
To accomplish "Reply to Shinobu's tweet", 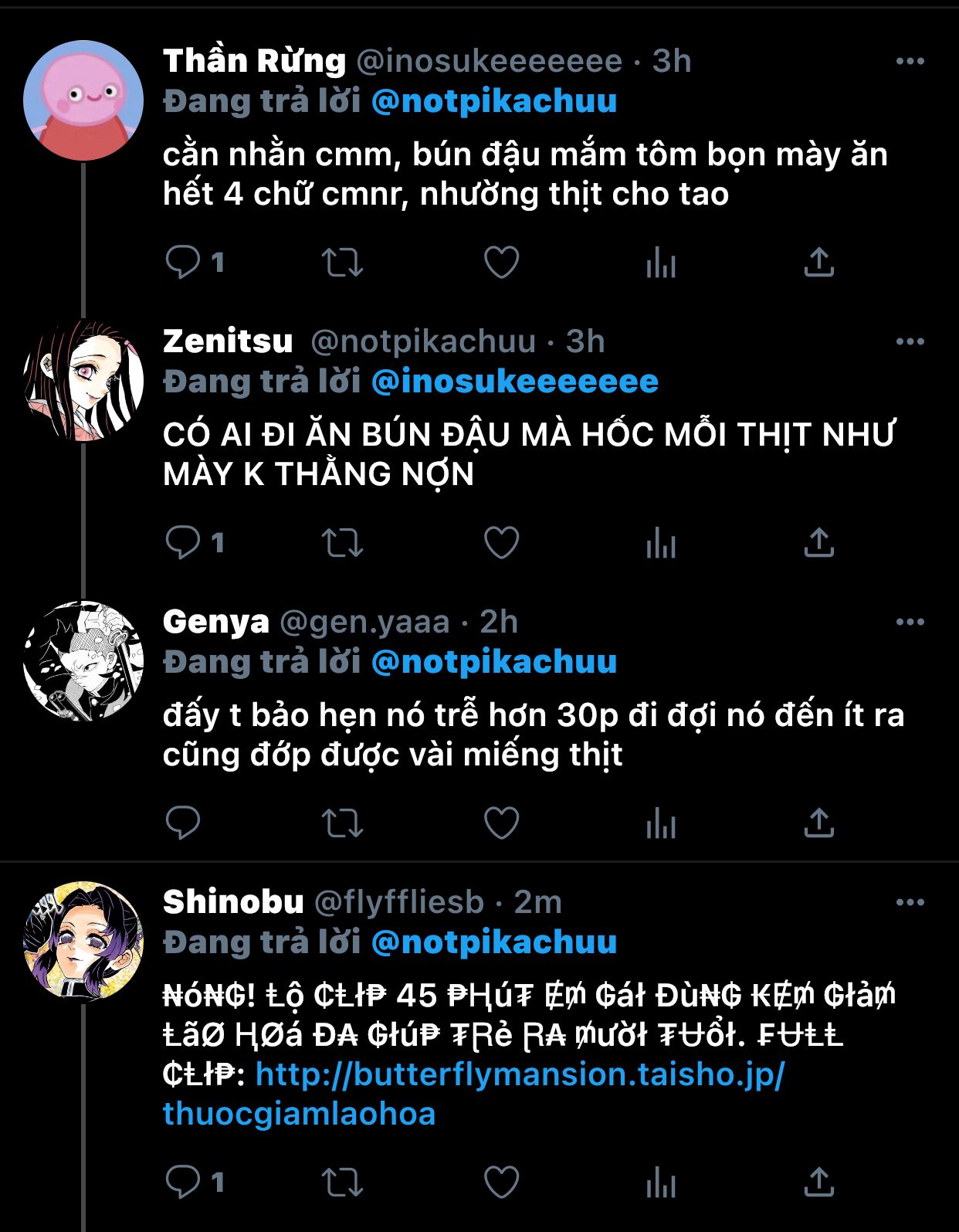I will coord(183,1182).
